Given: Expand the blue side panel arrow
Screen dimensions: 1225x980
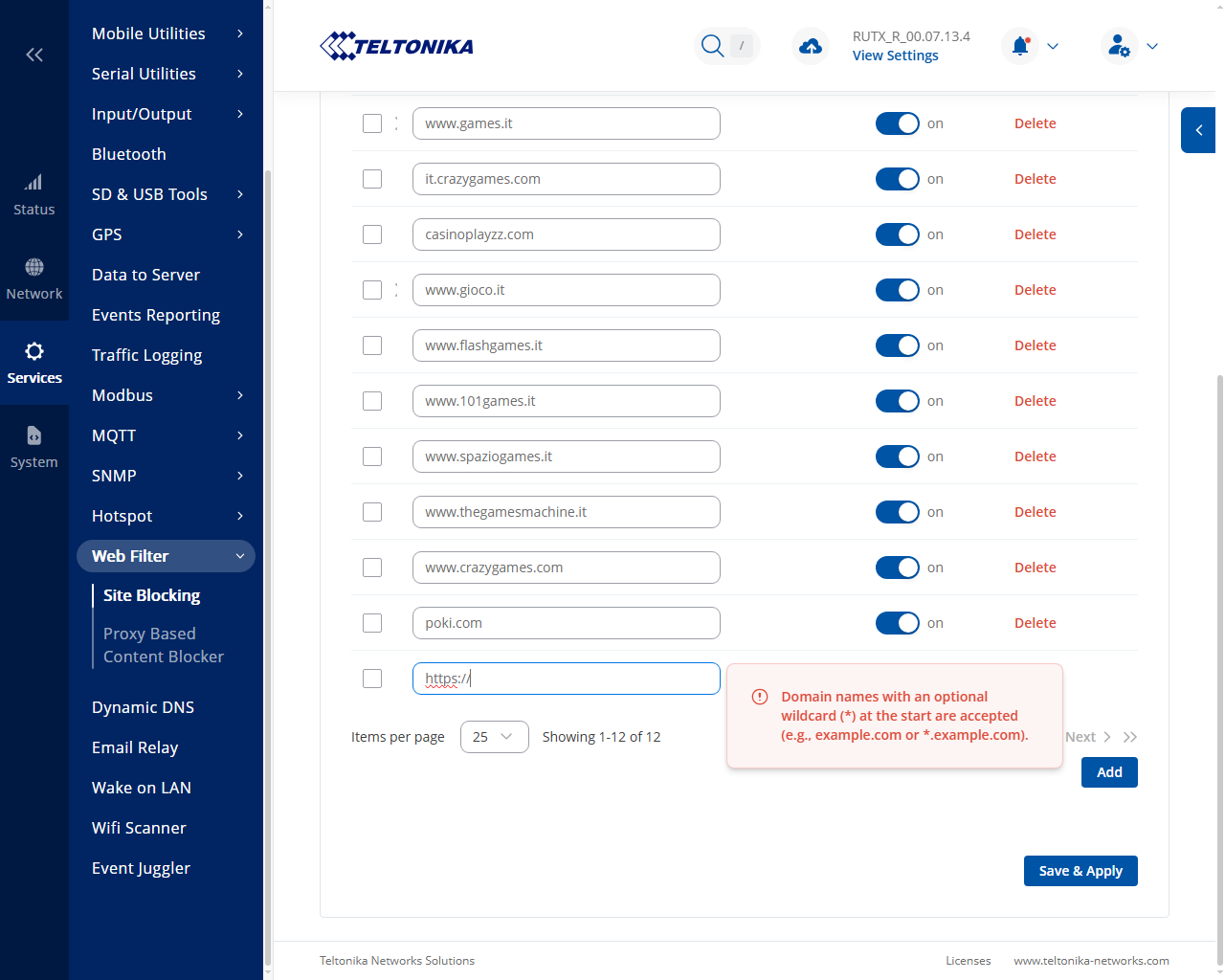Looking at the screenshot, I should (x=1198, y=130).
